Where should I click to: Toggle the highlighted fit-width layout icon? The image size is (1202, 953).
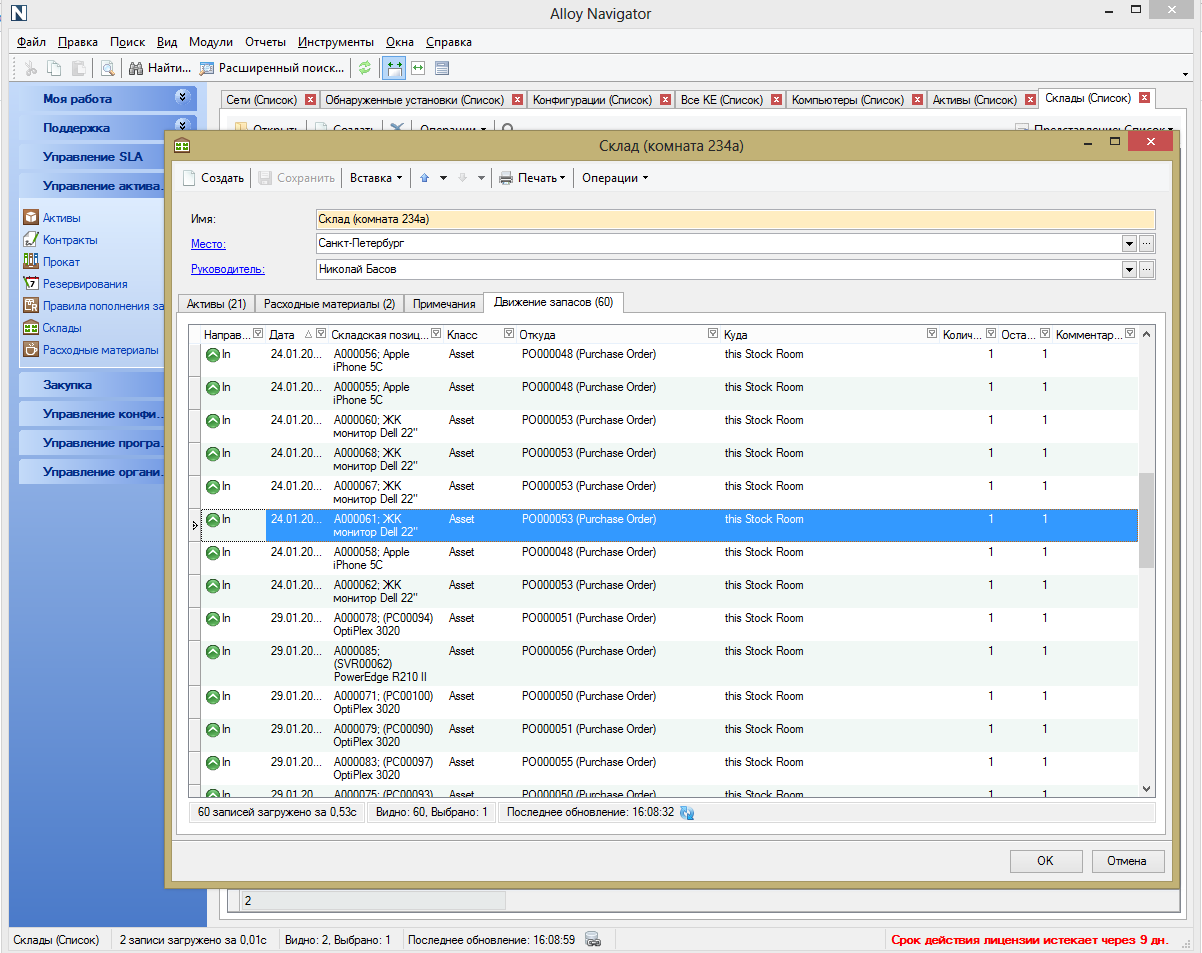click(394, 68)
